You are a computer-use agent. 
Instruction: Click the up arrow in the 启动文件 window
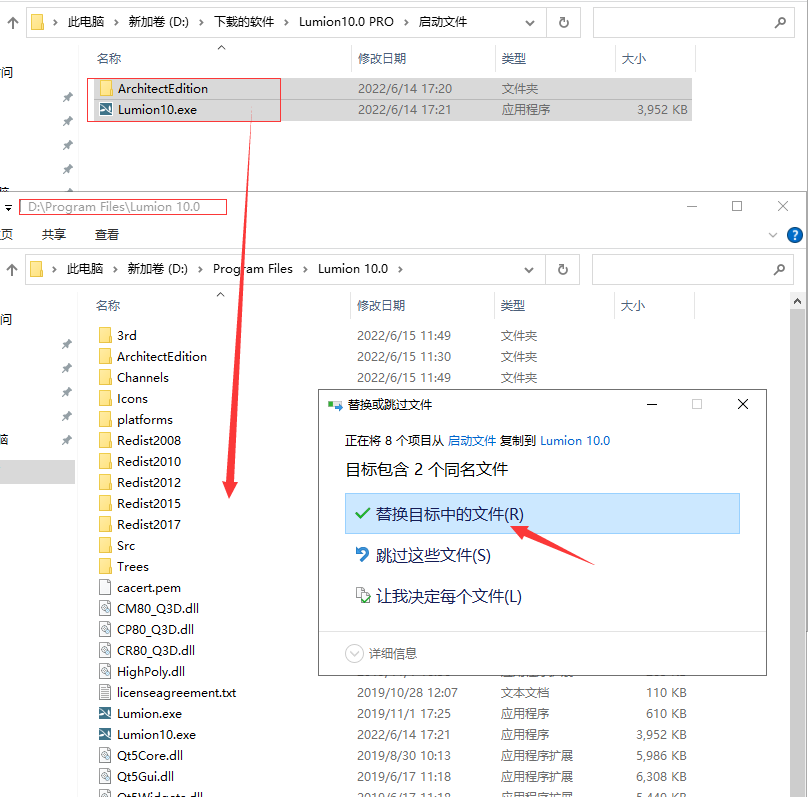tap(11, 22)
